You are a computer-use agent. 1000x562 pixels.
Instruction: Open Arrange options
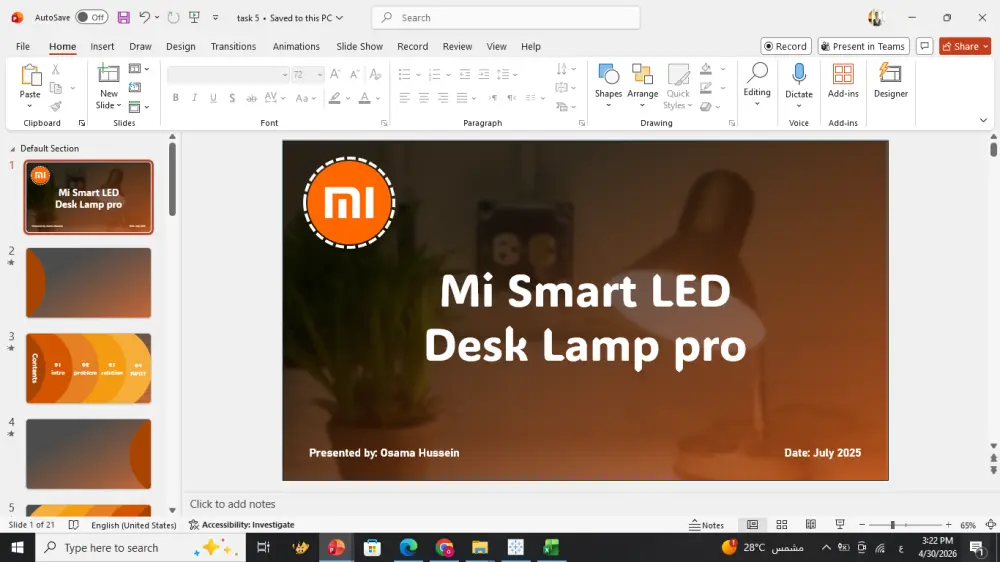click(642, 85)
